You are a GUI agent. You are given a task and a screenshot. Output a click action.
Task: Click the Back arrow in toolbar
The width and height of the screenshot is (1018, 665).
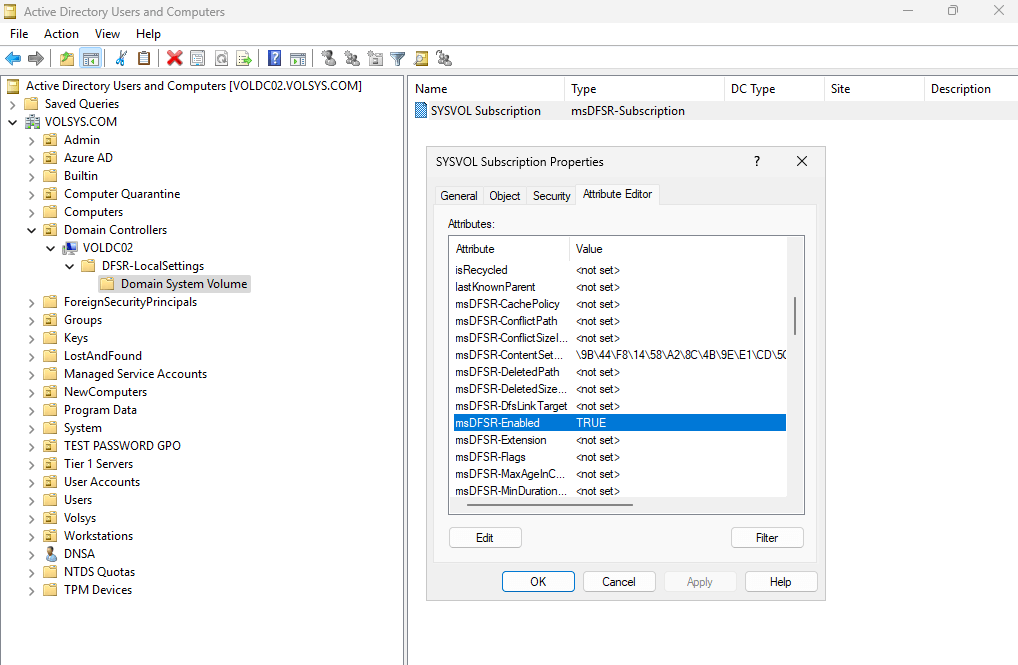[x=13, y=59]
